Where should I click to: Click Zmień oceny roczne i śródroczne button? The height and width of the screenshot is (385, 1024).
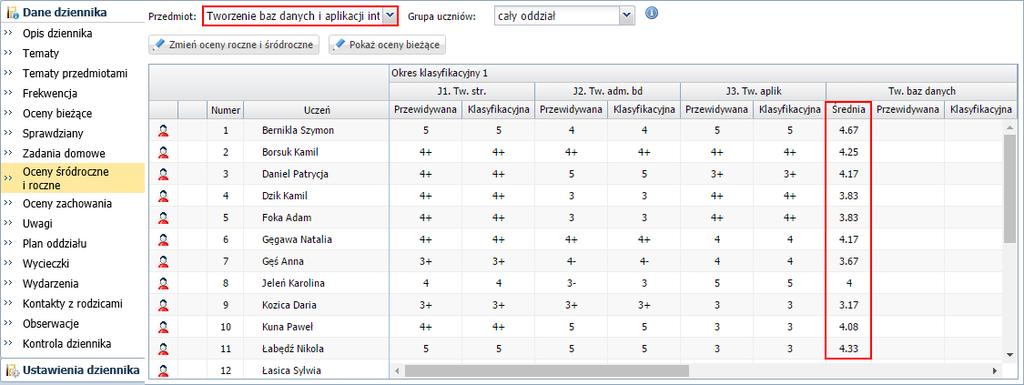click(x=234, y=45)
